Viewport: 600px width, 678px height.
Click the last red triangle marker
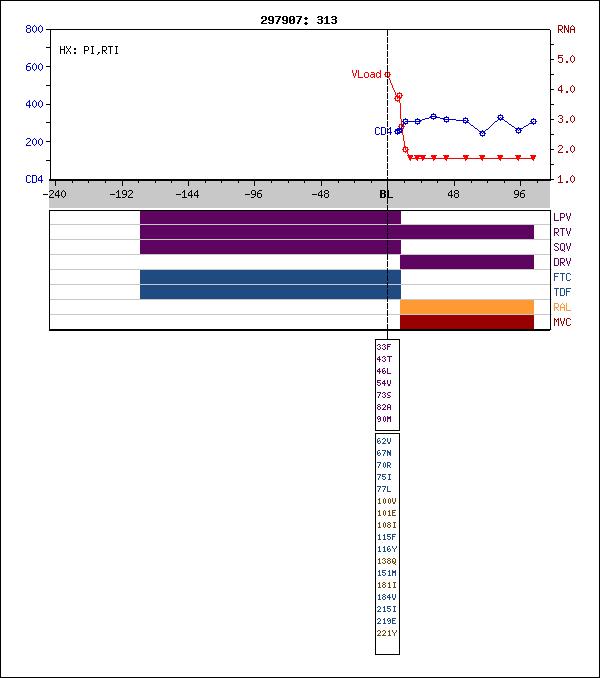coord(533,158)
